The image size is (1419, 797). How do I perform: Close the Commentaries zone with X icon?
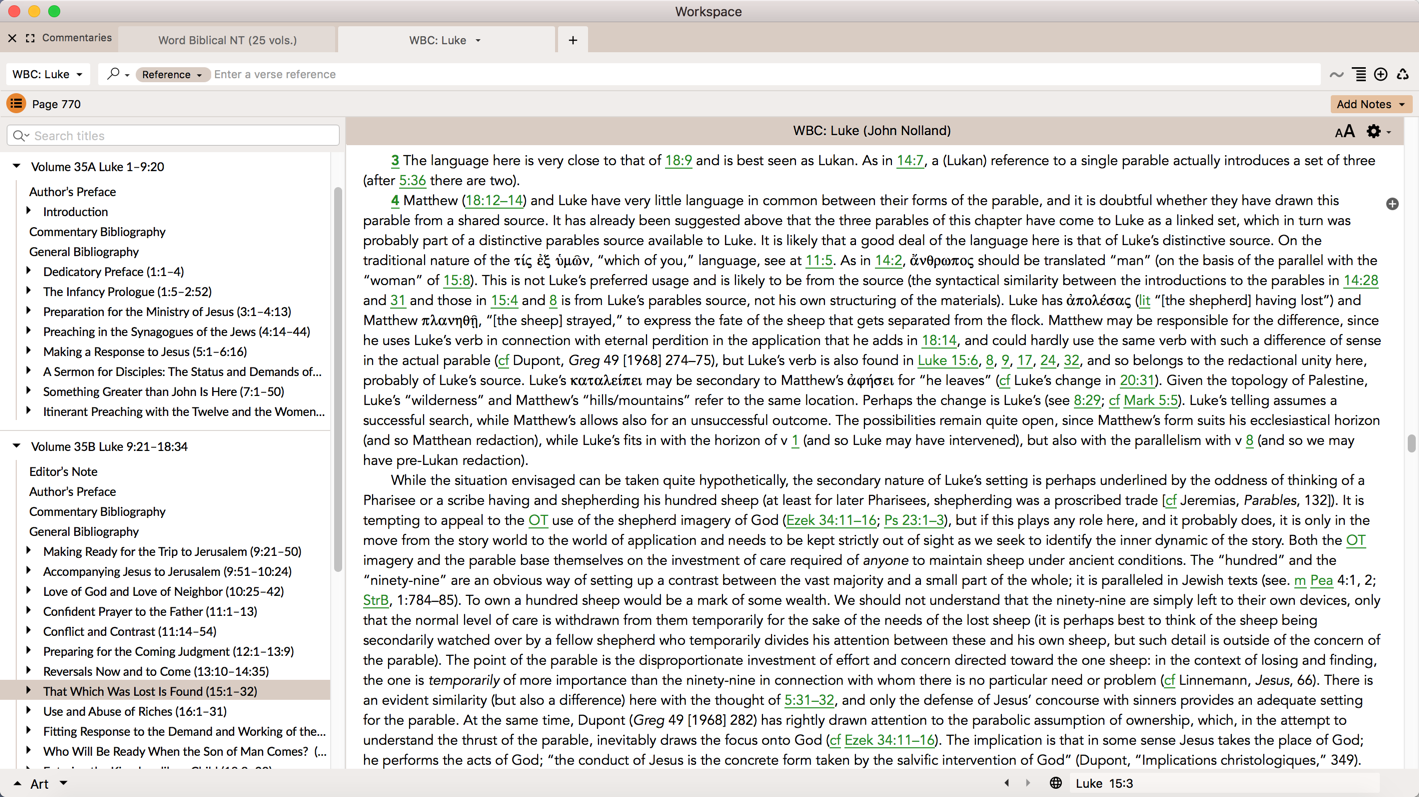12,38
